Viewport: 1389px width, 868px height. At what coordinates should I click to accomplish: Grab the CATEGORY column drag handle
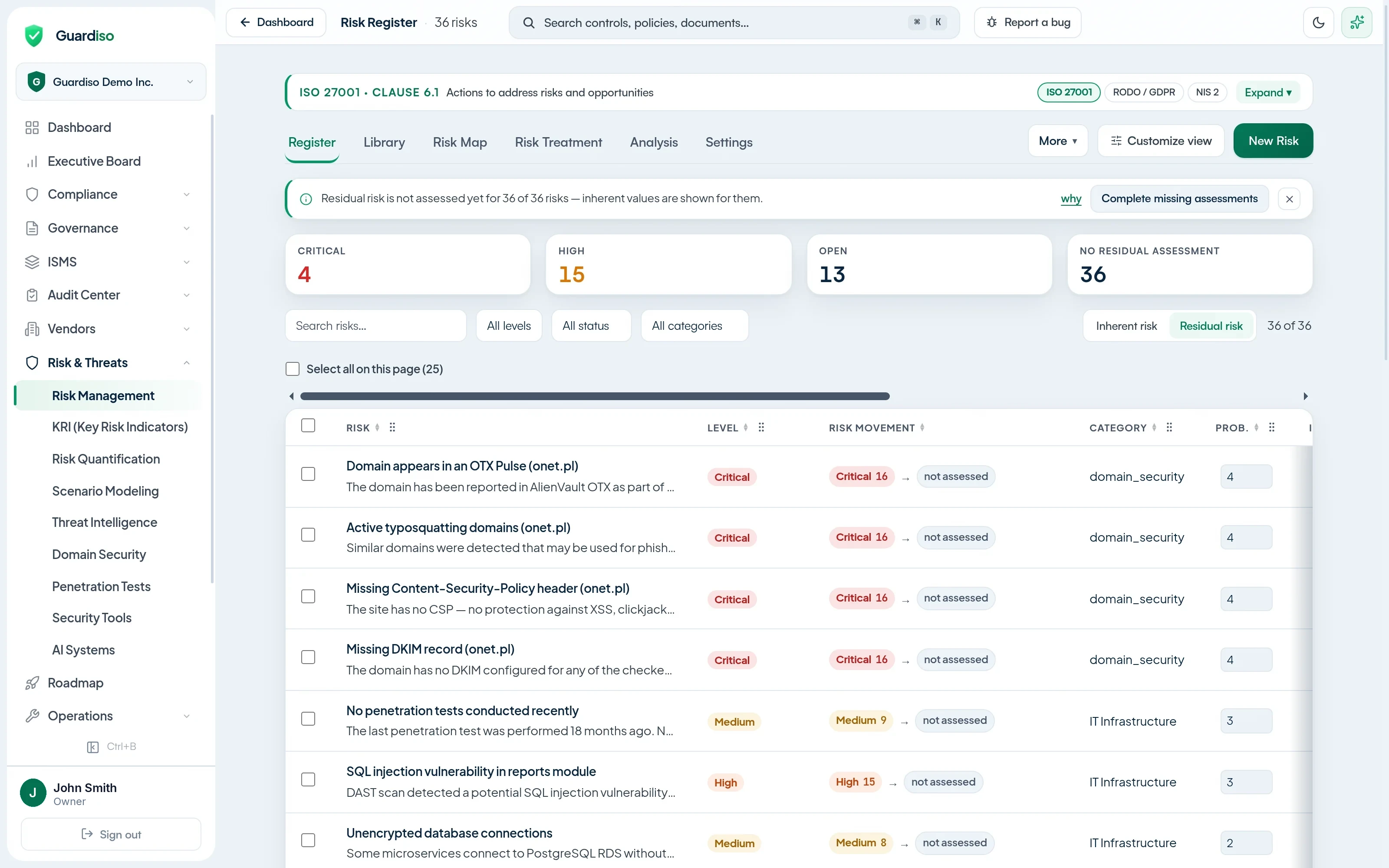1169,427
